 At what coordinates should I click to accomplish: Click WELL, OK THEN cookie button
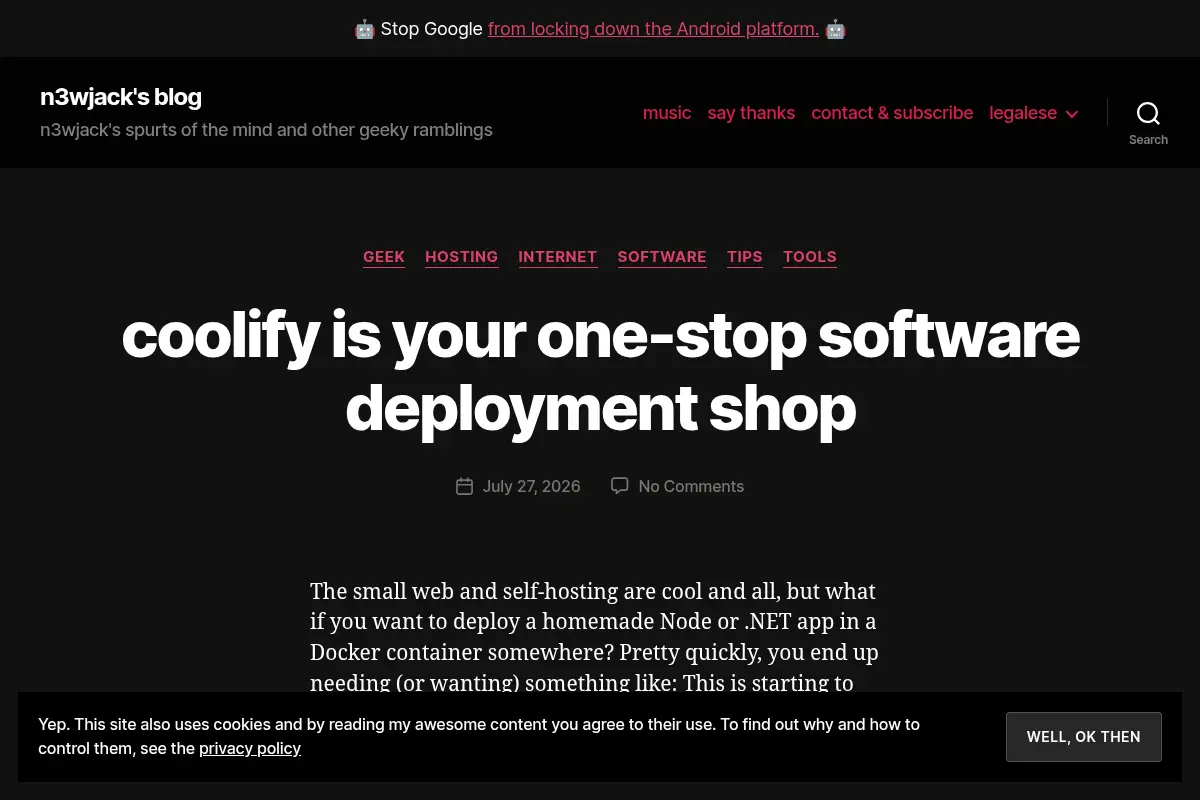click(1084, 737)
